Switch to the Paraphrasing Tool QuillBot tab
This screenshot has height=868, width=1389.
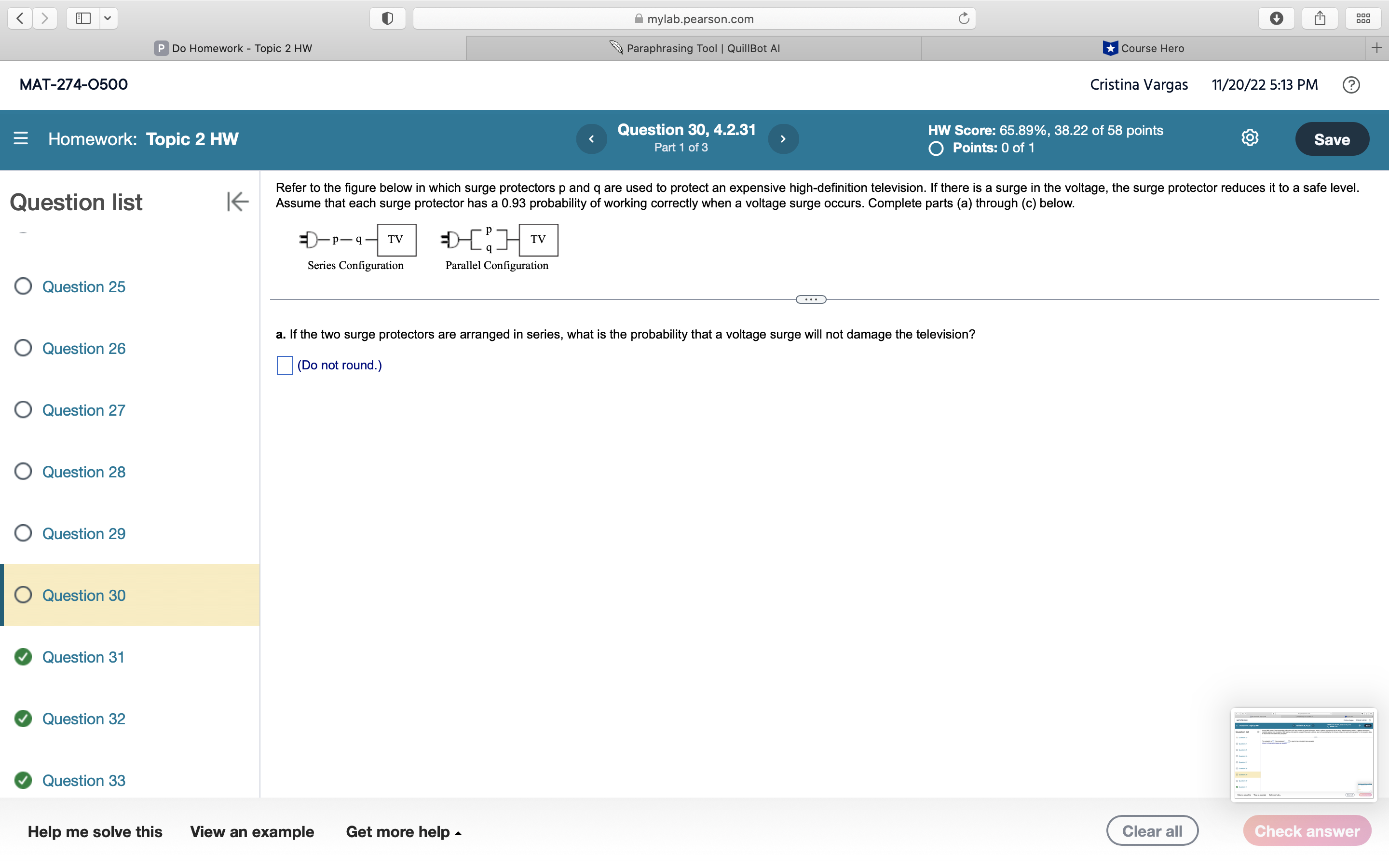point(694,48)
